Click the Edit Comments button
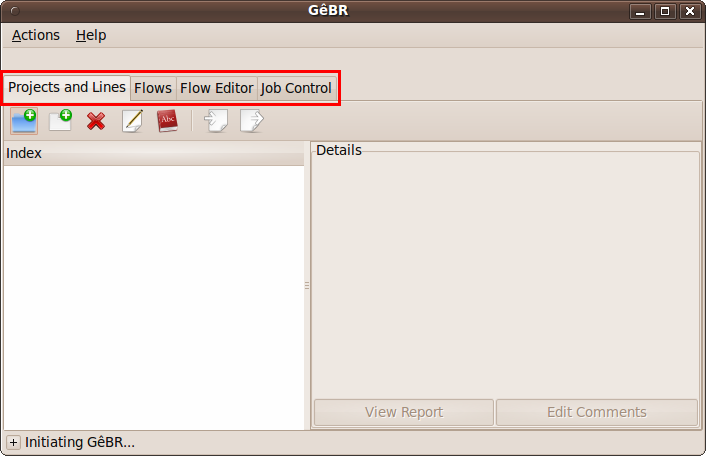Viewport: 706px width, 456px height. coord(597,412)
